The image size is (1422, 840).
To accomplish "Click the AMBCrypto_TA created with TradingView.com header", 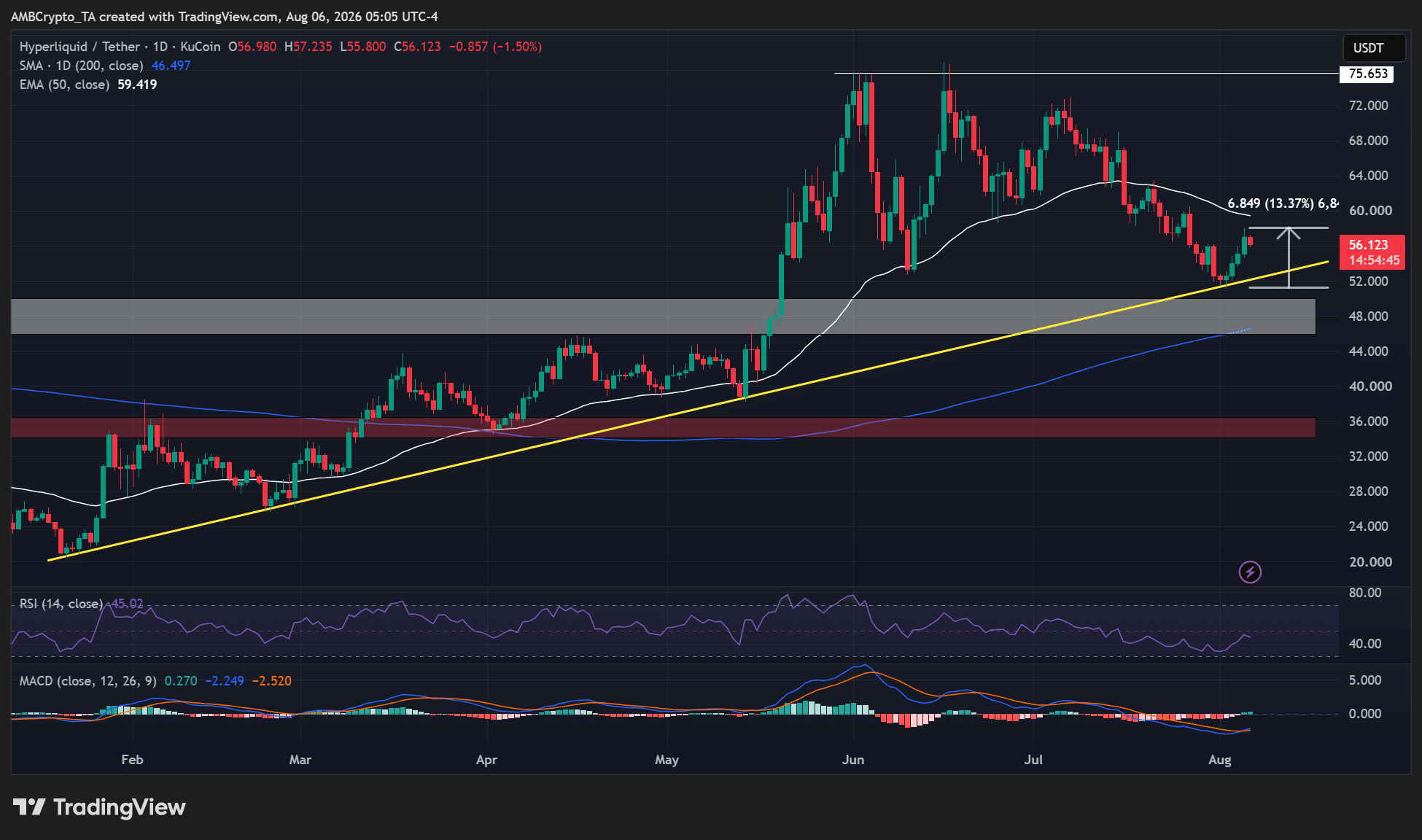I will click(x=225, y=17).
